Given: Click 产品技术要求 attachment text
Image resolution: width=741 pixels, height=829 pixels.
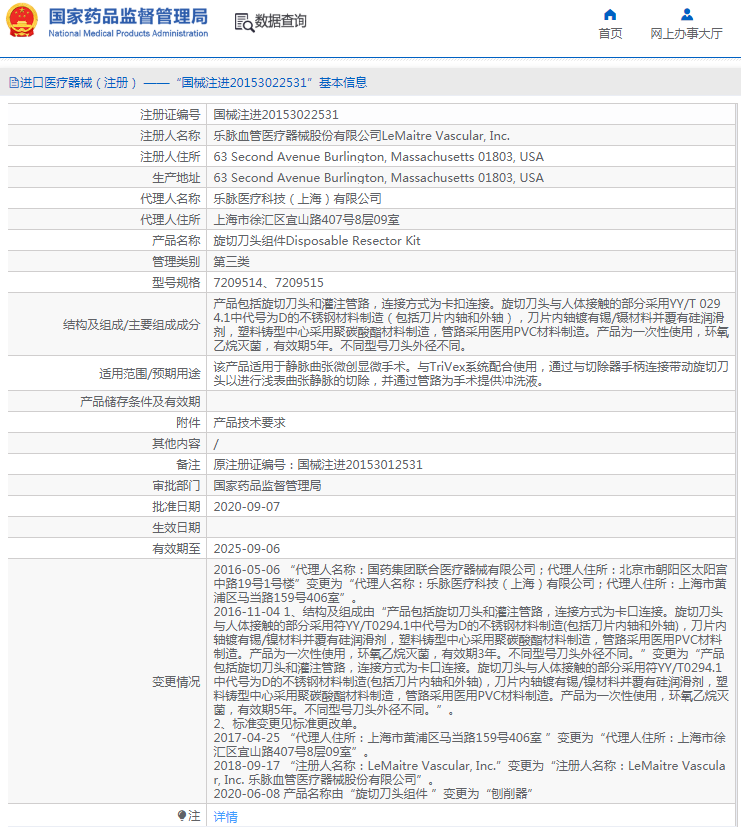Looking at the screenshot, I should [249, 422].
